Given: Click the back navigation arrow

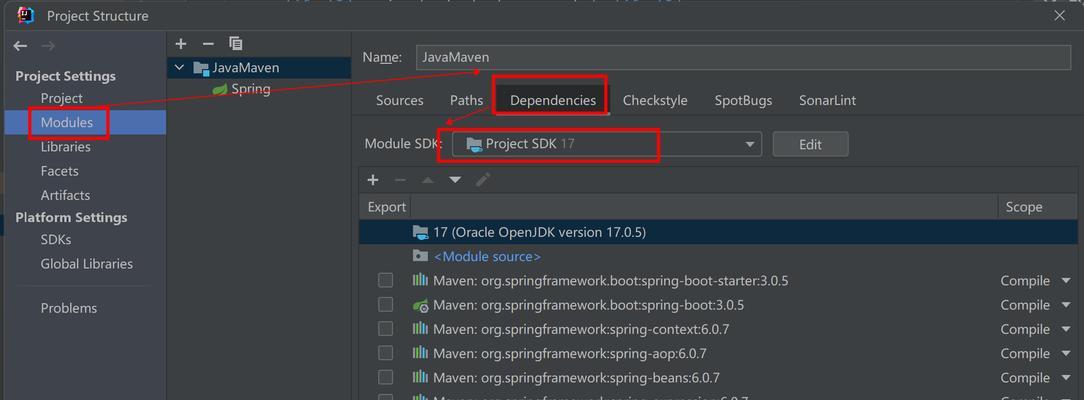Looking at the screenshot, I should tap(20, 46).
